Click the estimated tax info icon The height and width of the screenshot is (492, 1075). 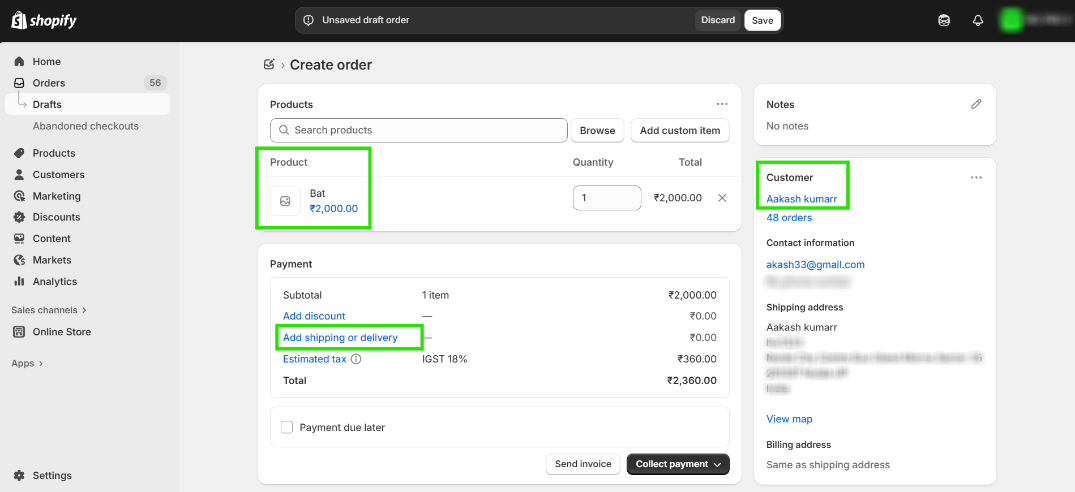click(357, 359)
